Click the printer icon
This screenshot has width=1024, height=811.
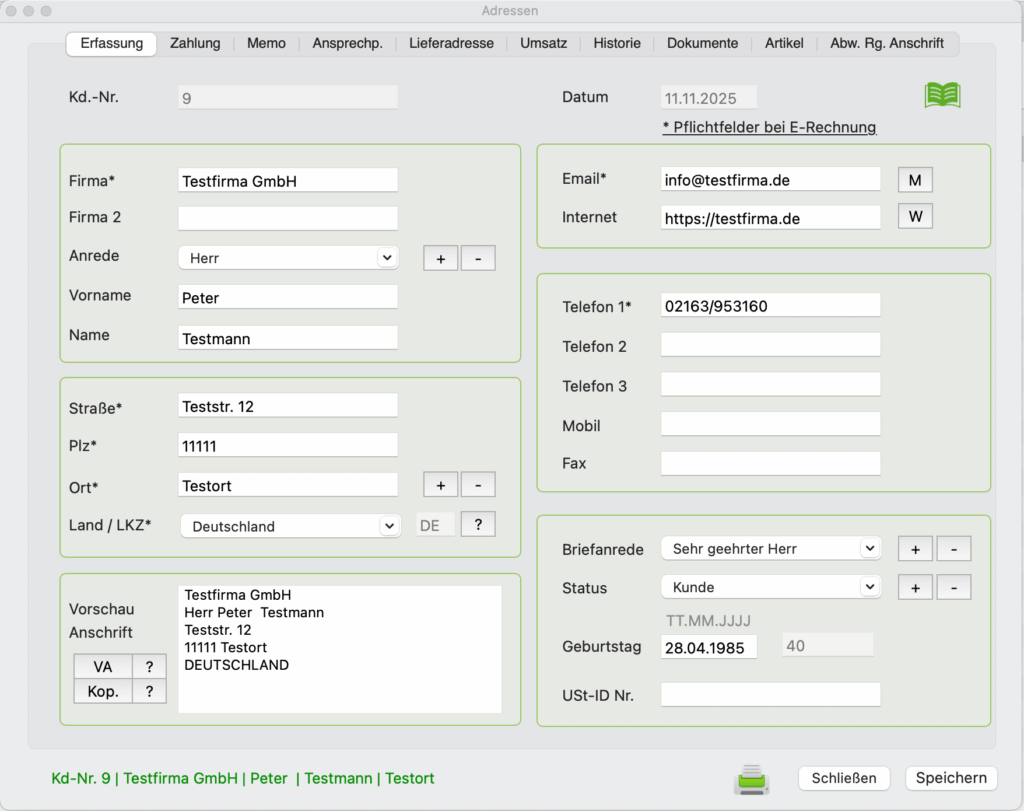[752, 778]
